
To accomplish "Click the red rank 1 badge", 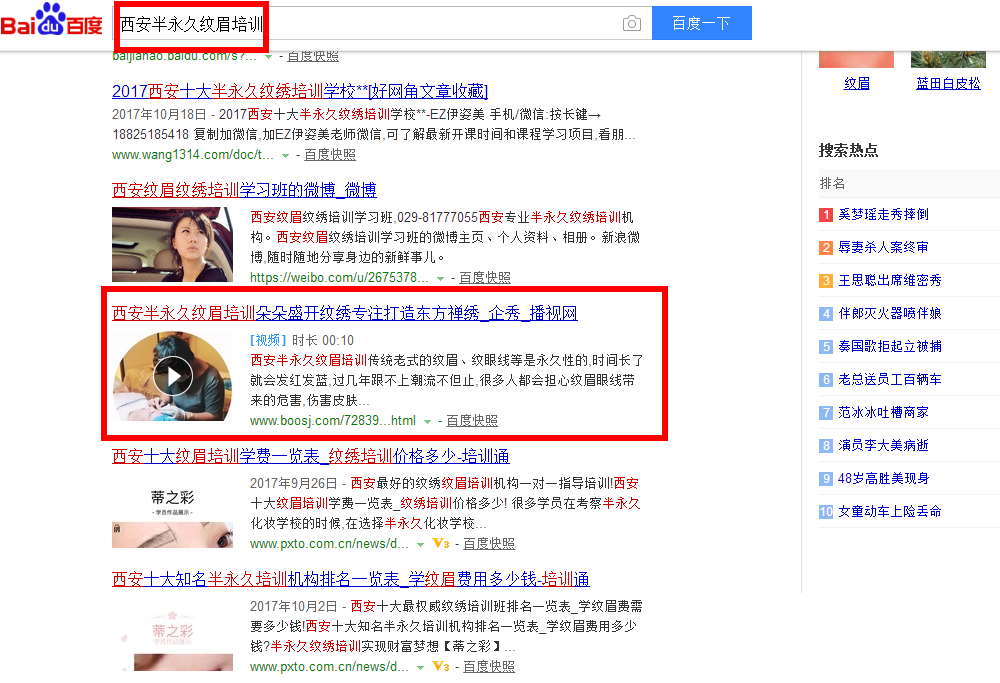I will [x=826, y=215].
